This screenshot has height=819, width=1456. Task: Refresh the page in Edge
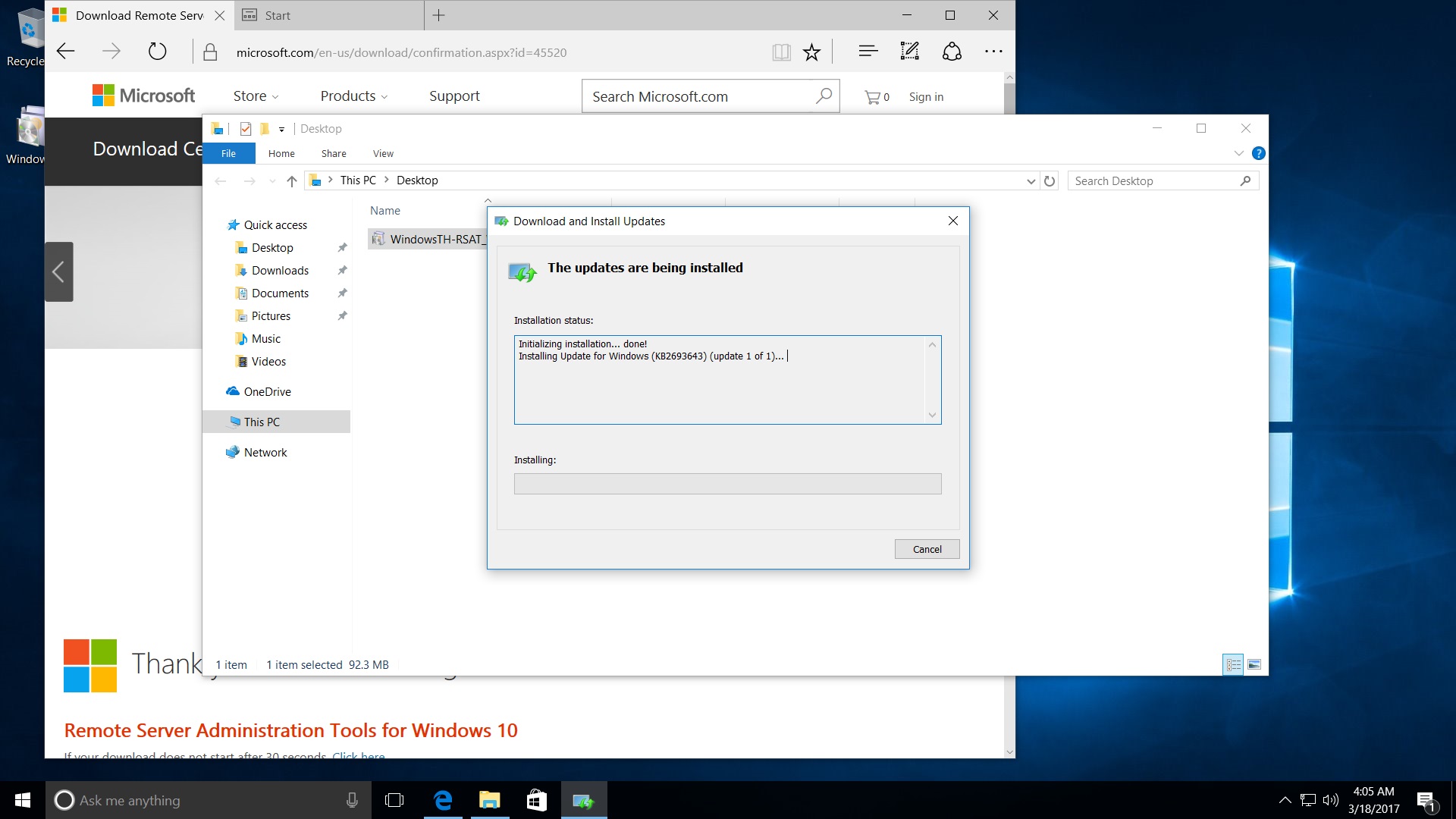coord(157,52)
